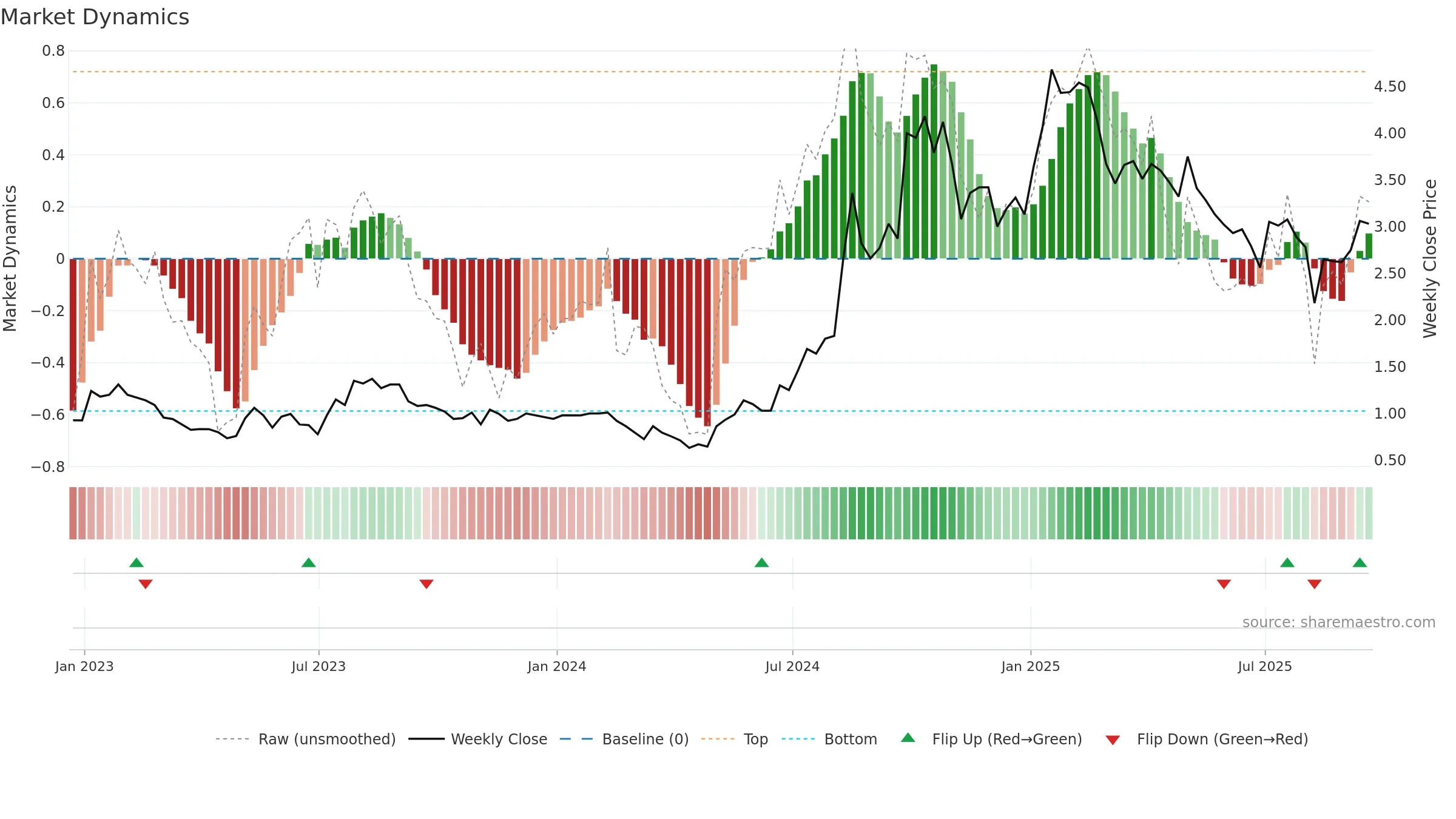Click the positive 0.4 left axis tick label
This screenshot has height=819, width=1456.
click(53, 155)
